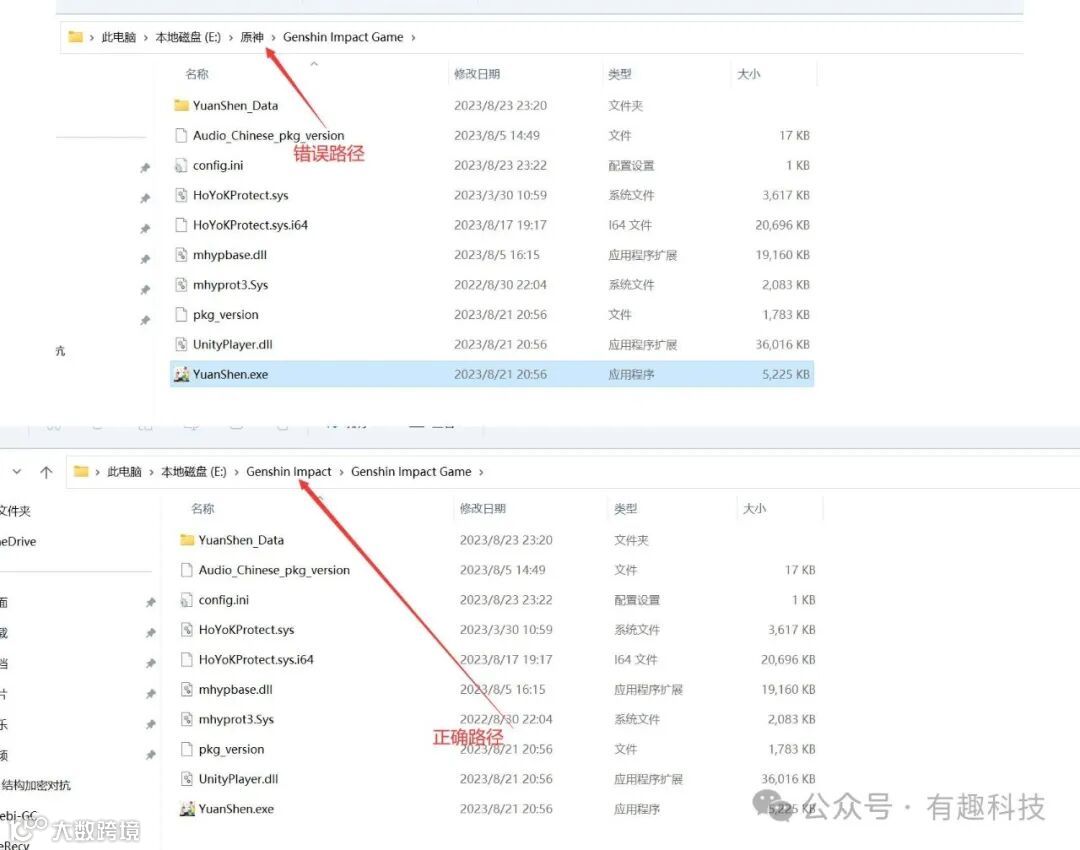Image resolution: width=1080 pixels, height=850 pixels.
Task: Select config.ini name in 原神 path window
Action: [218, 165]
